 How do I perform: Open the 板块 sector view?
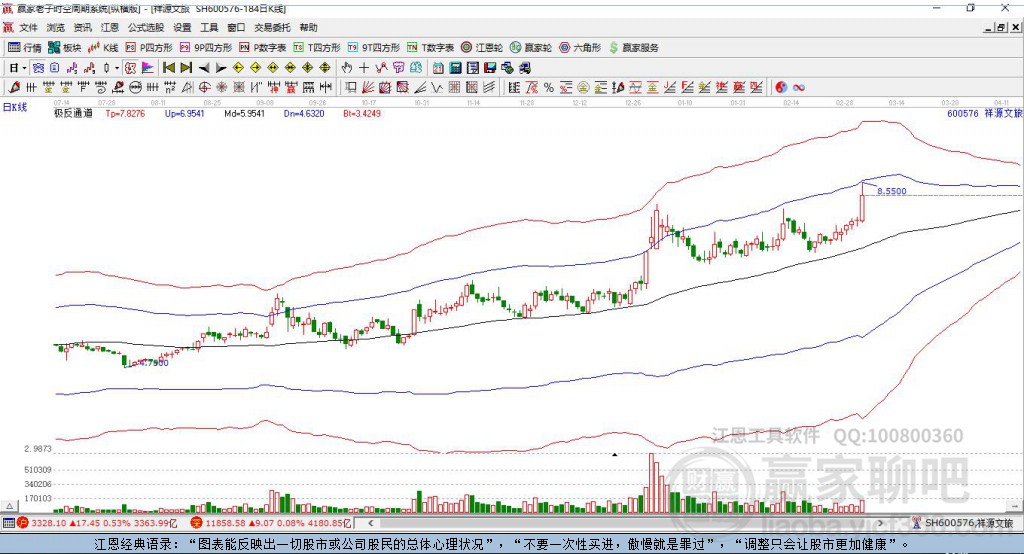point(64,48)
